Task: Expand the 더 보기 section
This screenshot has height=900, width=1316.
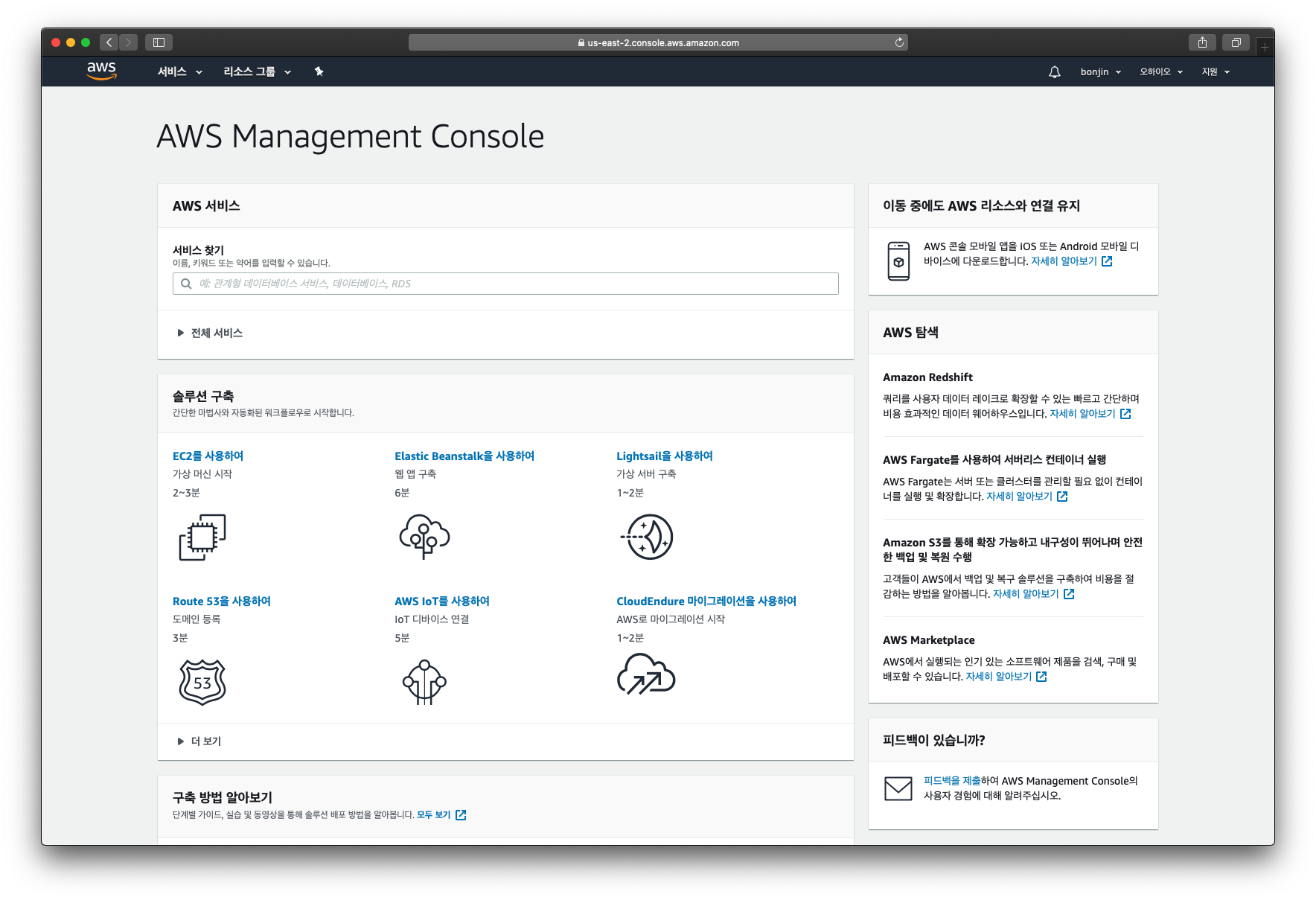Action: 199,741
